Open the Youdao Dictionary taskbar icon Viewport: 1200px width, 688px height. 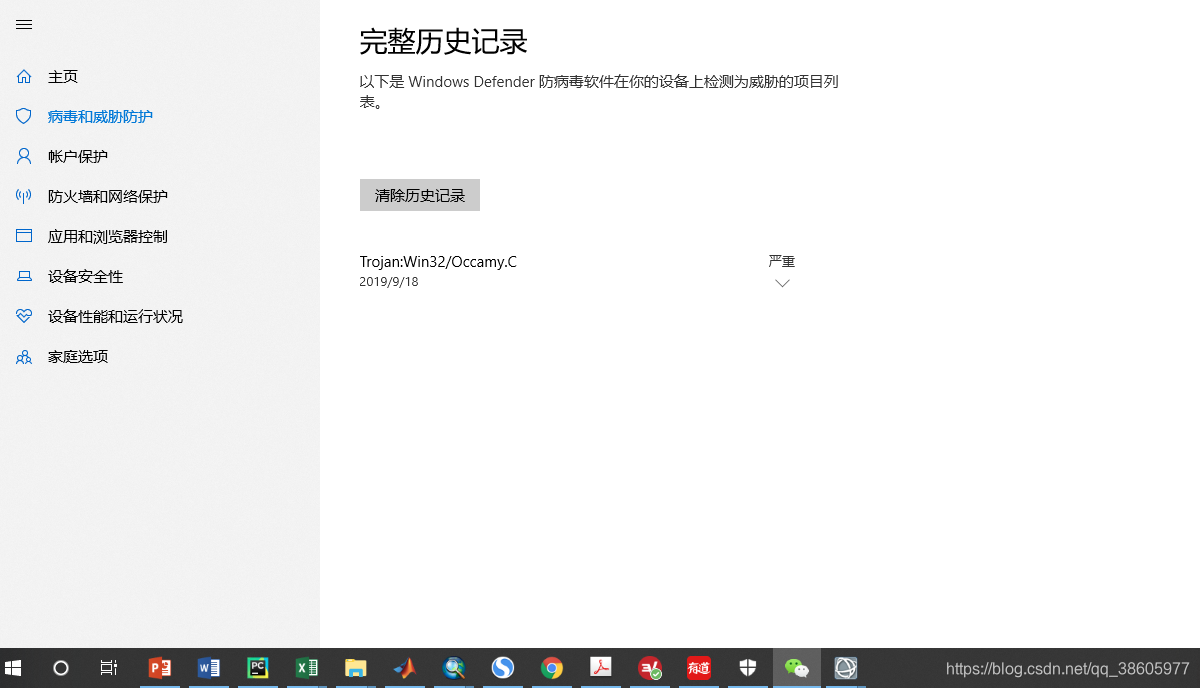[698, 667]
